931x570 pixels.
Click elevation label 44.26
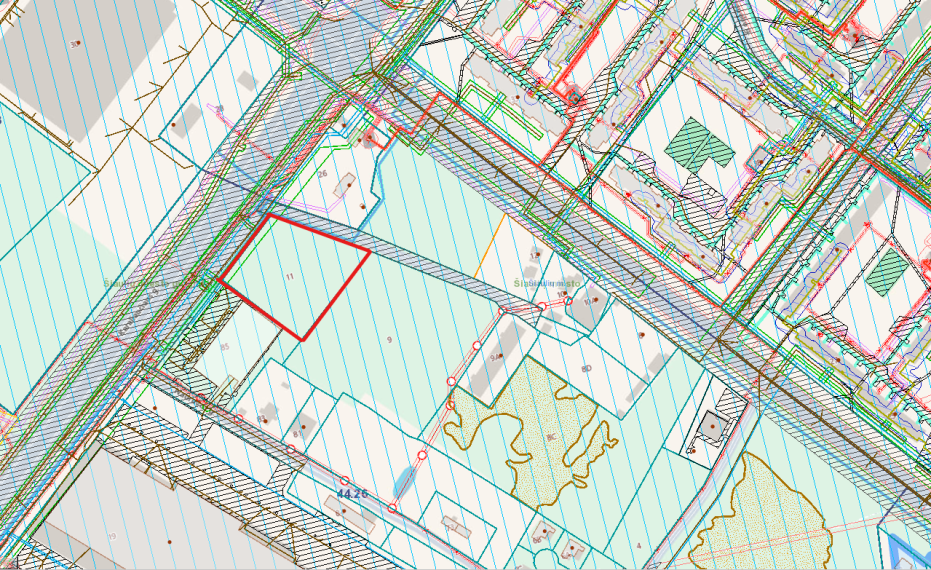[x=352, y=493]
